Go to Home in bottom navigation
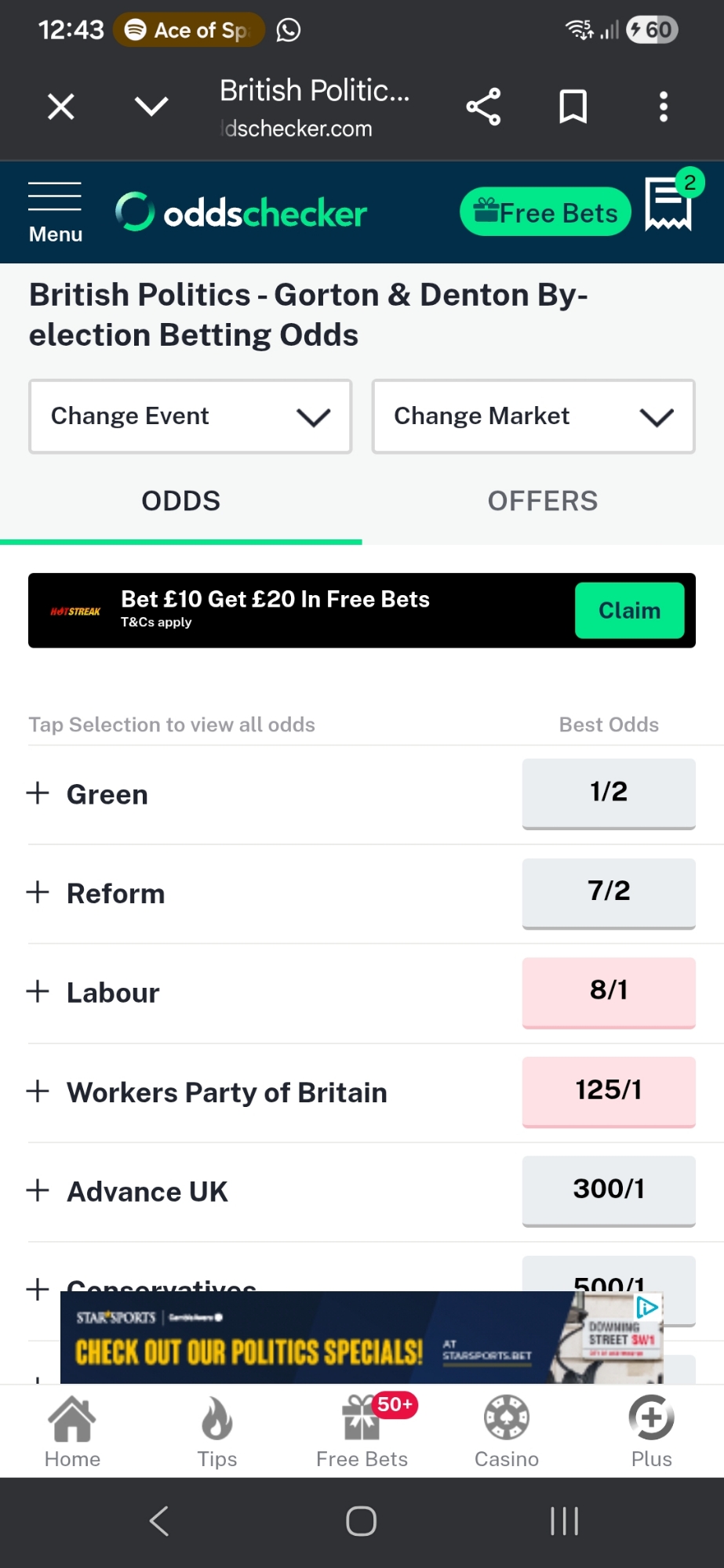 (72, 1432)
